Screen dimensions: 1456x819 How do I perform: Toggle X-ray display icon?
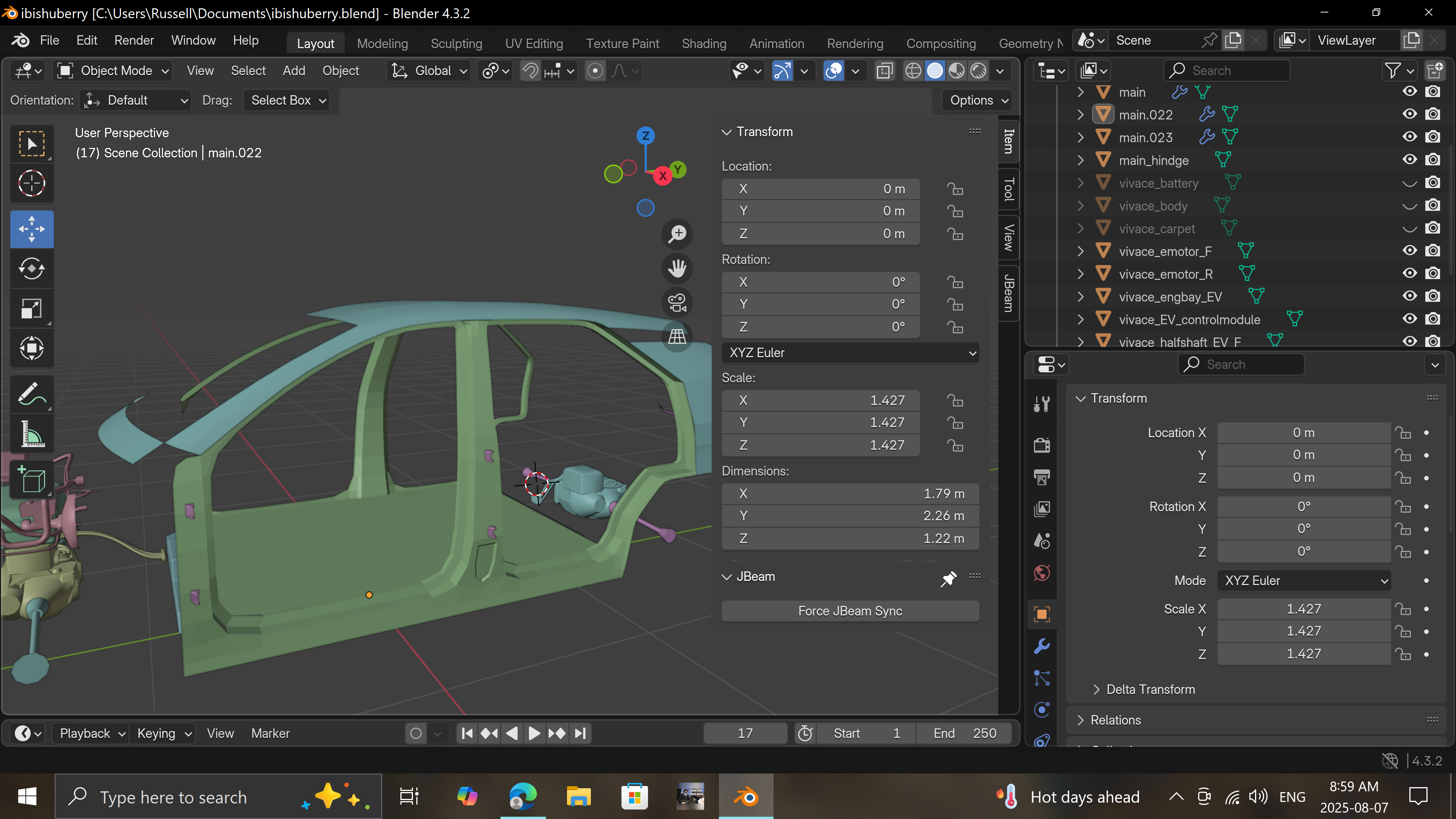[x=885, y=71]
